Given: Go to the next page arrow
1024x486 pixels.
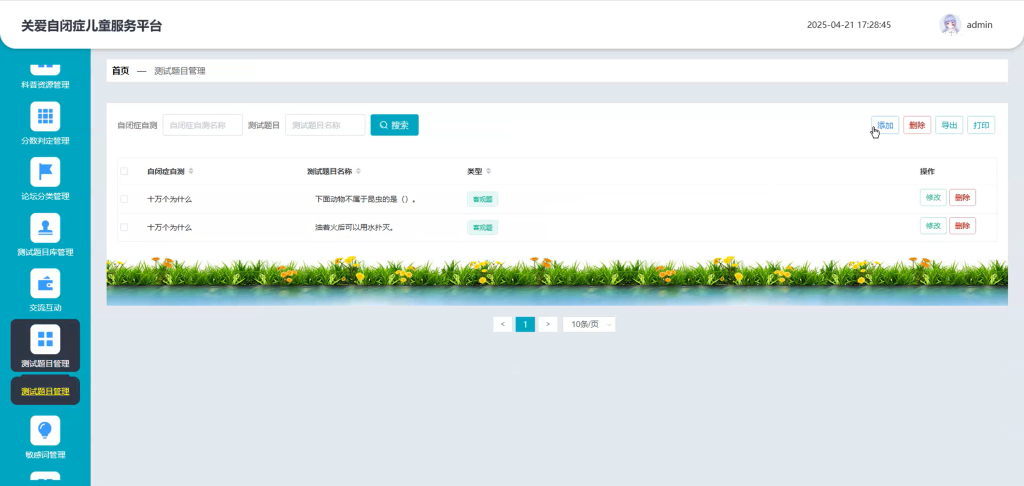Looking at the screenshot, I should point(547,325).
